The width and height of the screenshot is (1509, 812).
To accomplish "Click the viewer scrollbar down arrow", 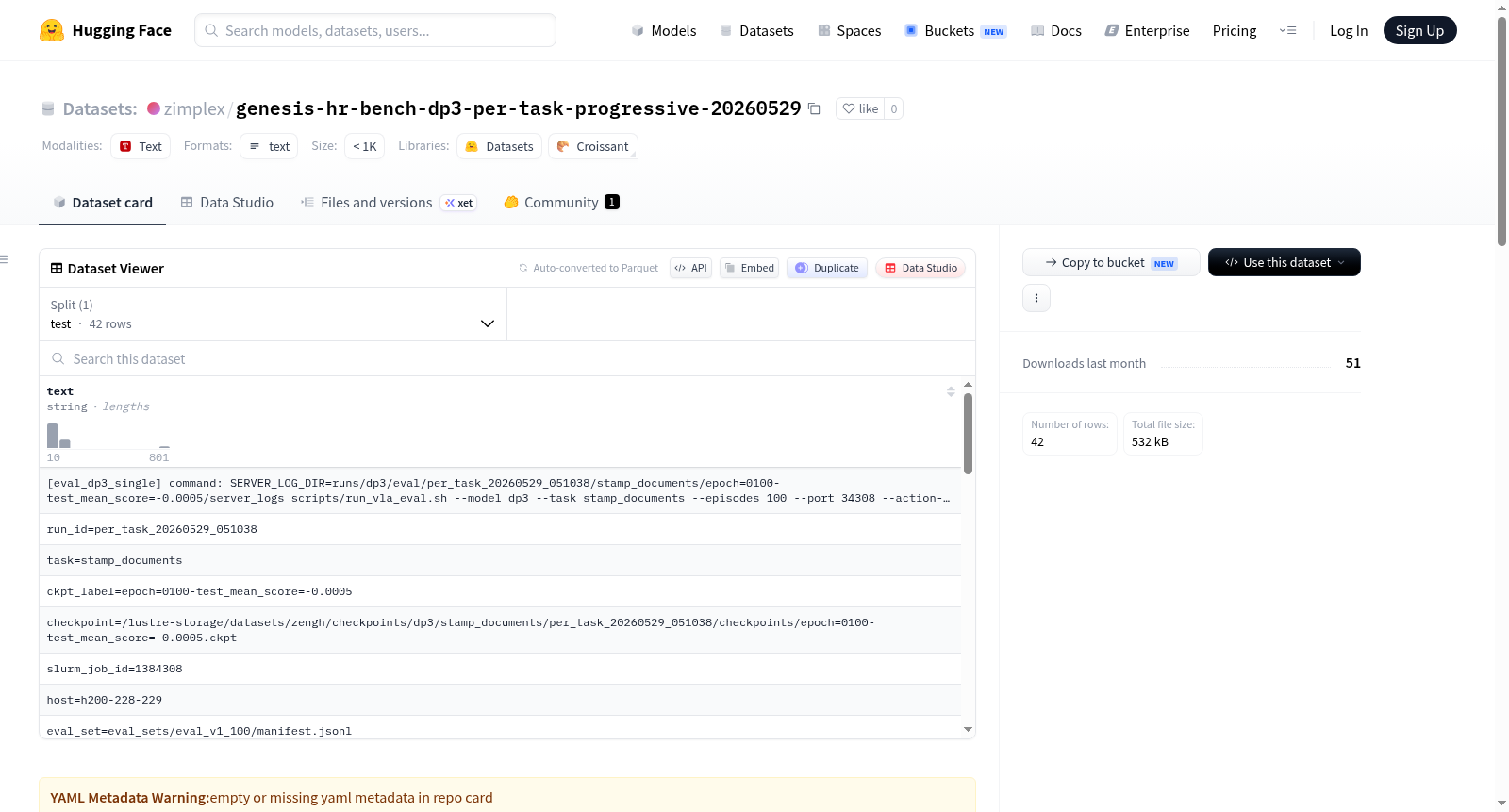I will (x=968, y=729).
